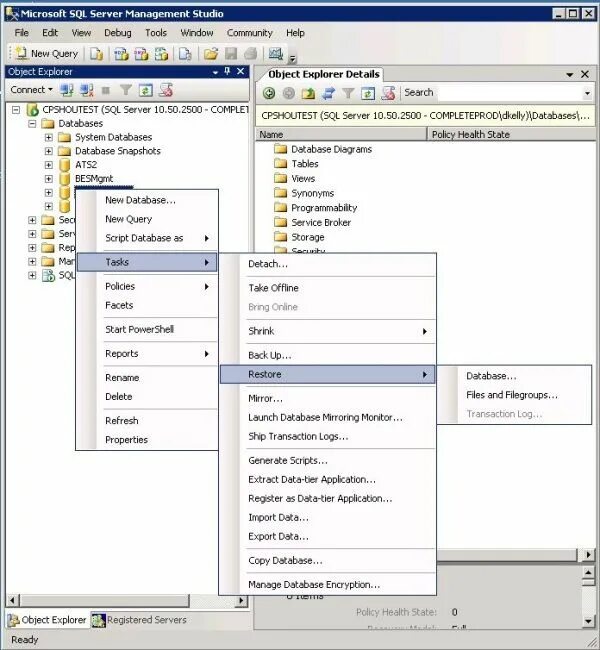Open the main toolbar overflow options arrow
The image size is (600, 650).
pyautogui.click(x=292, y=59)
